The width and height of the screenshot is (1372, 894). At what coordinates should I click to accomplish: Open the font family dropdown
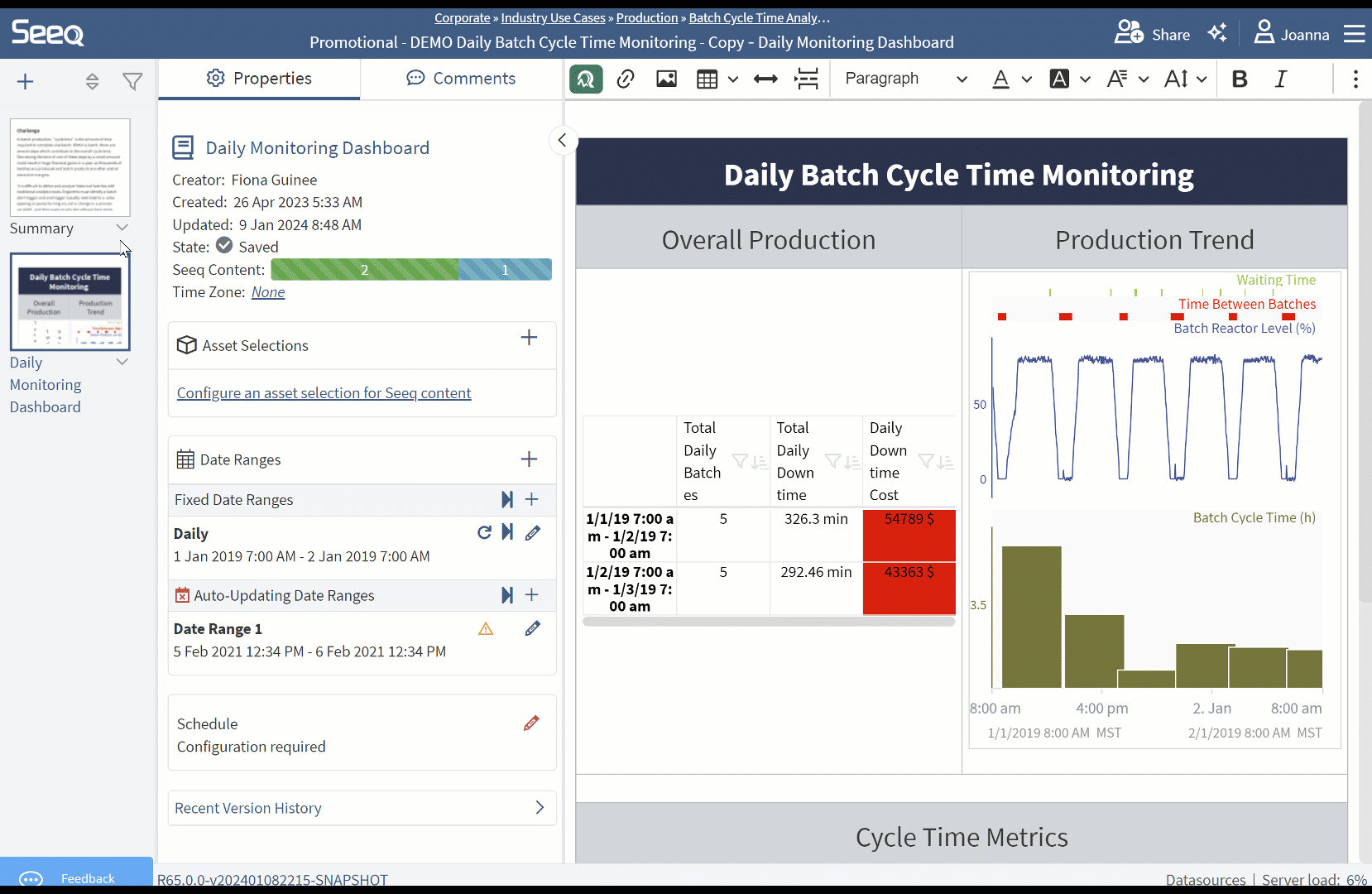1127,79
